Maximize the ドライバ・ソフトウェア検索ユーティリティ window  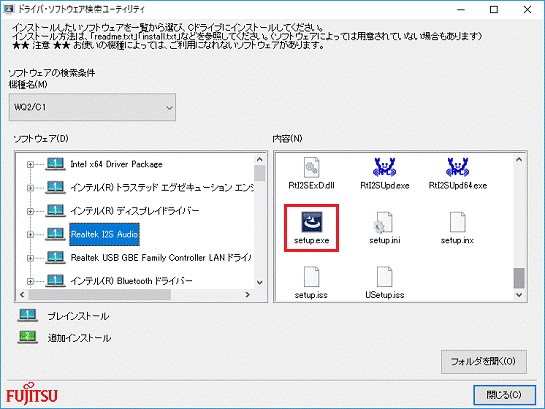pos(494,9)
